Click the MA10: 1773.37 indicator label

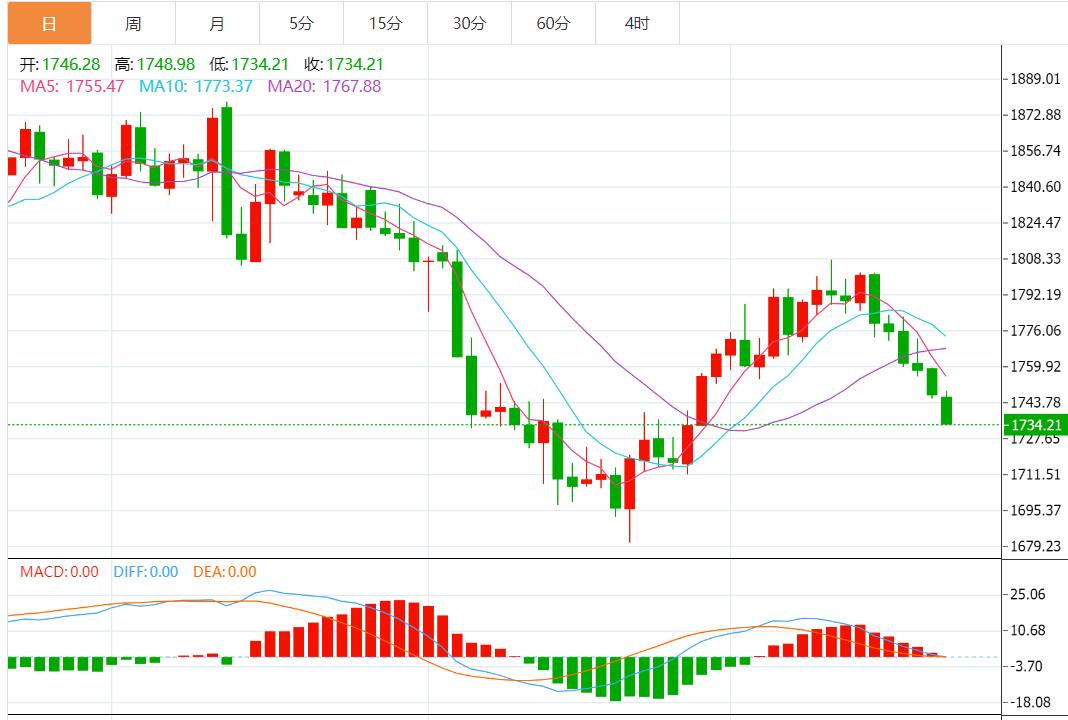tap(196, 87)
